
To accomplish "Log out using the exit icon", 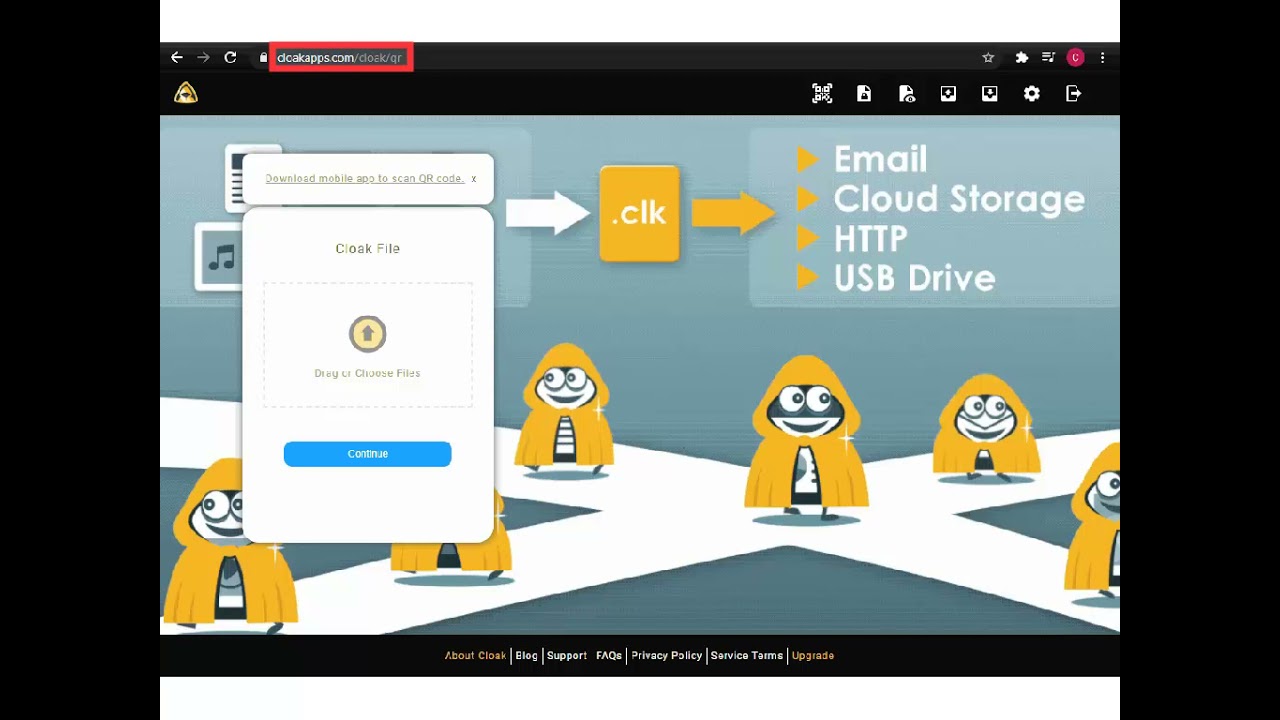I will [x=1074, y=93].
